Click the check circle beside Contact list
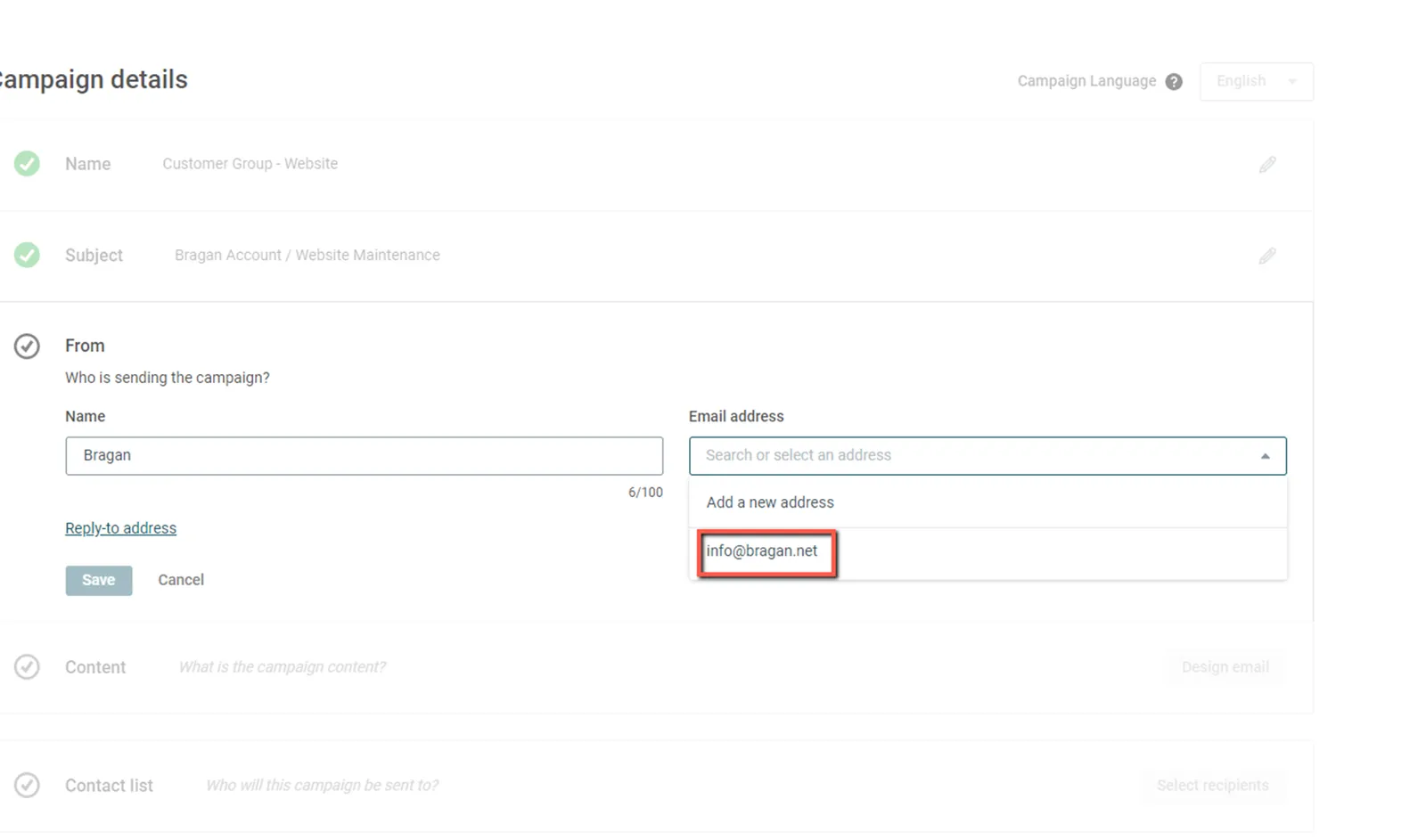1426x840 pixels. pyautogui.click(x=27, y=785)
